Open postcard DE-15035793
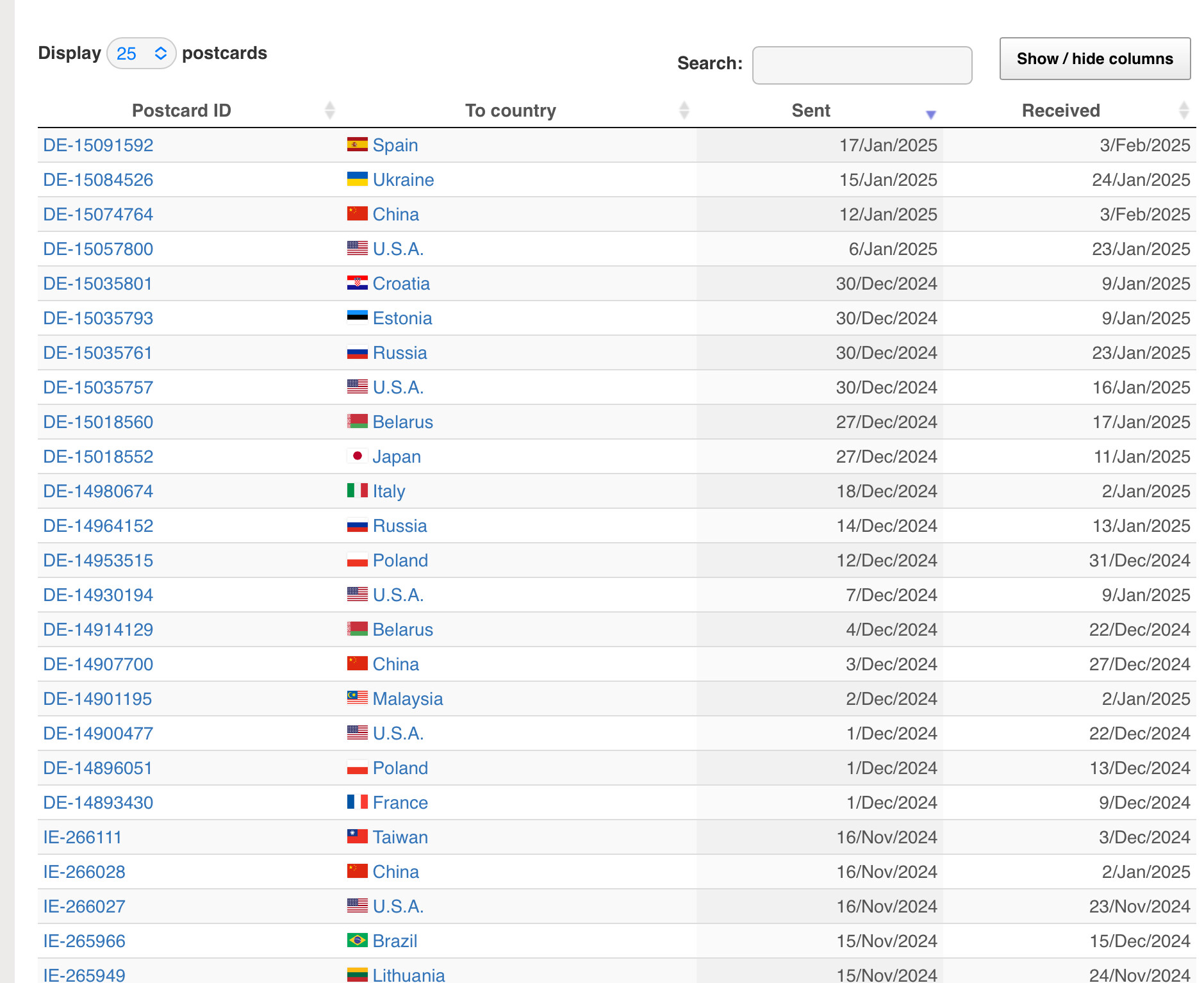1204x983 pixels. coord(98,318)
